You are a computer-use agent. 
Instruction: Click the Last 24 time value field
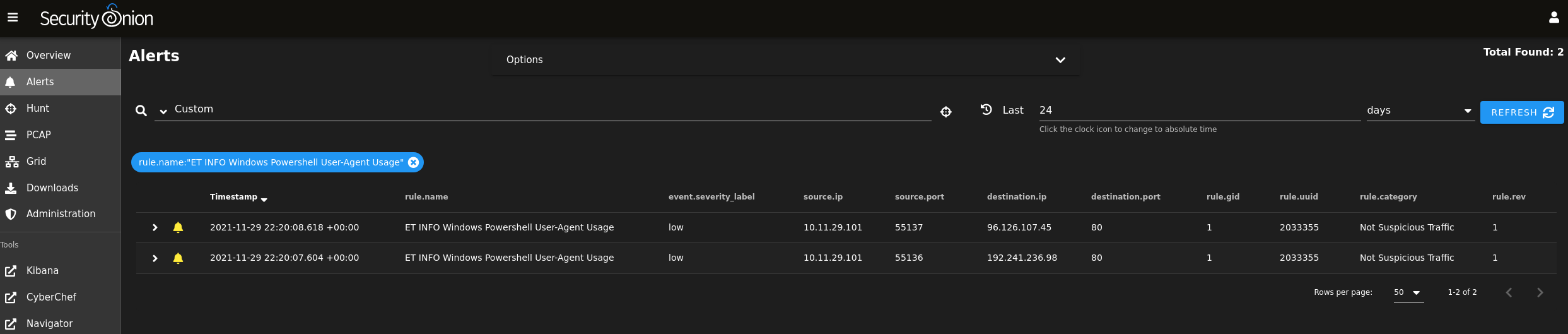1198,110
